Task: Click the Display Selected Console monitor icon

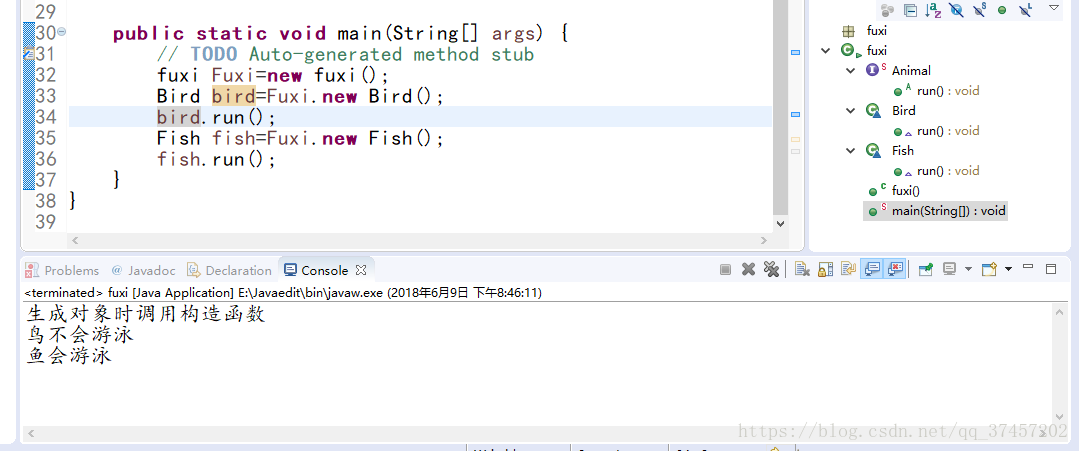Action: click(x=950, y=269)
